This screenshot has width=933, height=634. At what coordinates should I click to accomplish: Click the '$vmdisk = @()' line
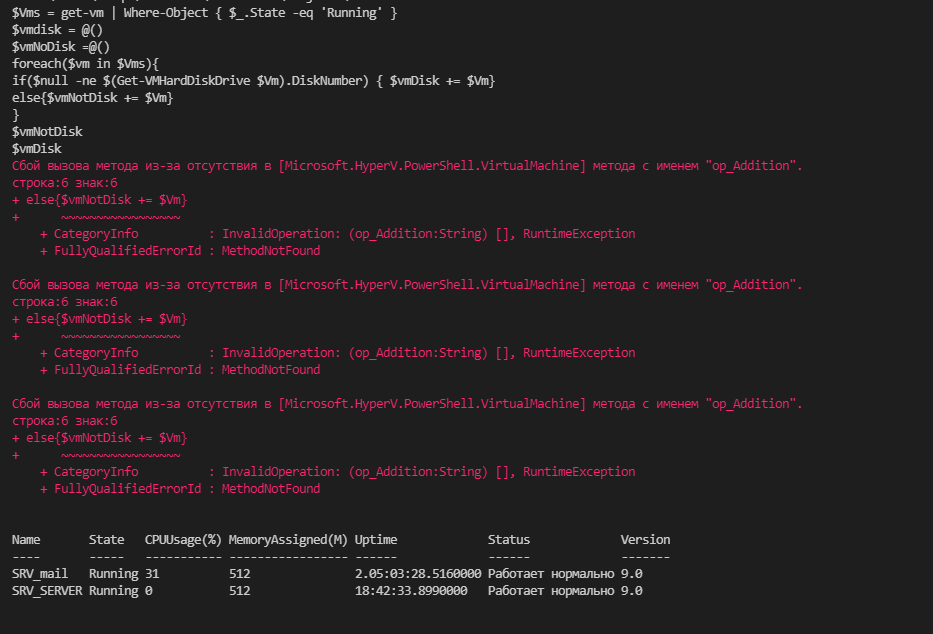pos(57,30)
